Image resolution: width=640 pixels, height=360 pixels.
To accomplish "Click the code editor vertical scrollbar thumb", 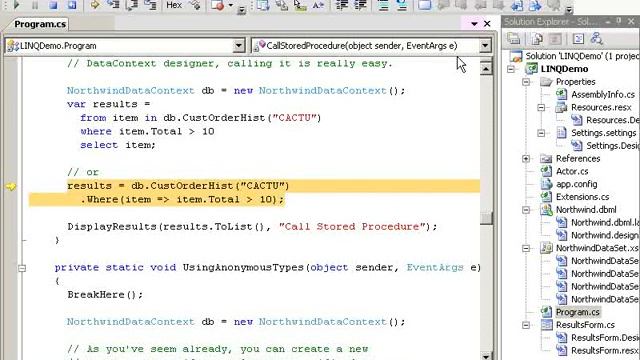I will [486, 218].
